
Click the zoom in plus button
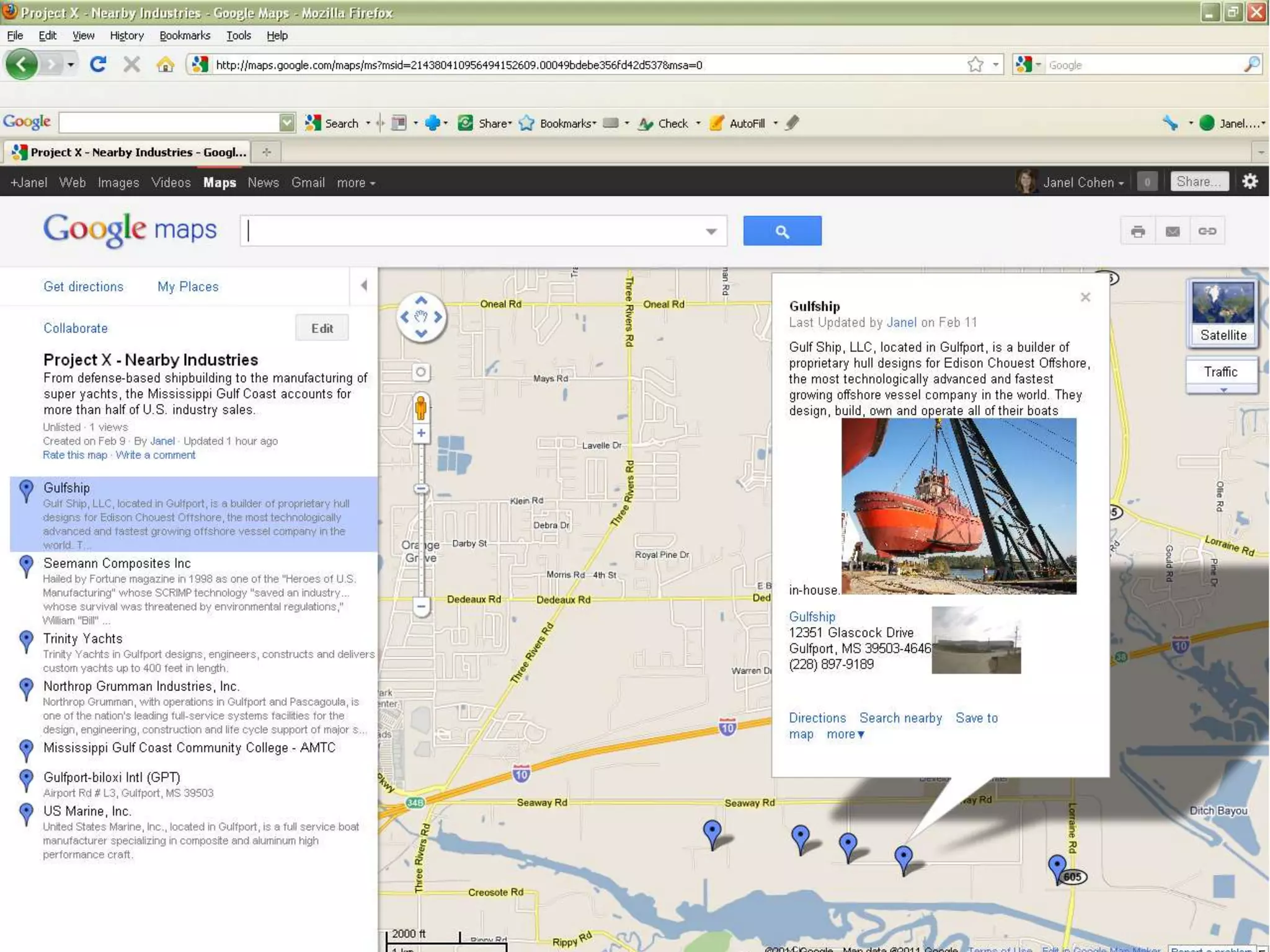click(421, 433)
